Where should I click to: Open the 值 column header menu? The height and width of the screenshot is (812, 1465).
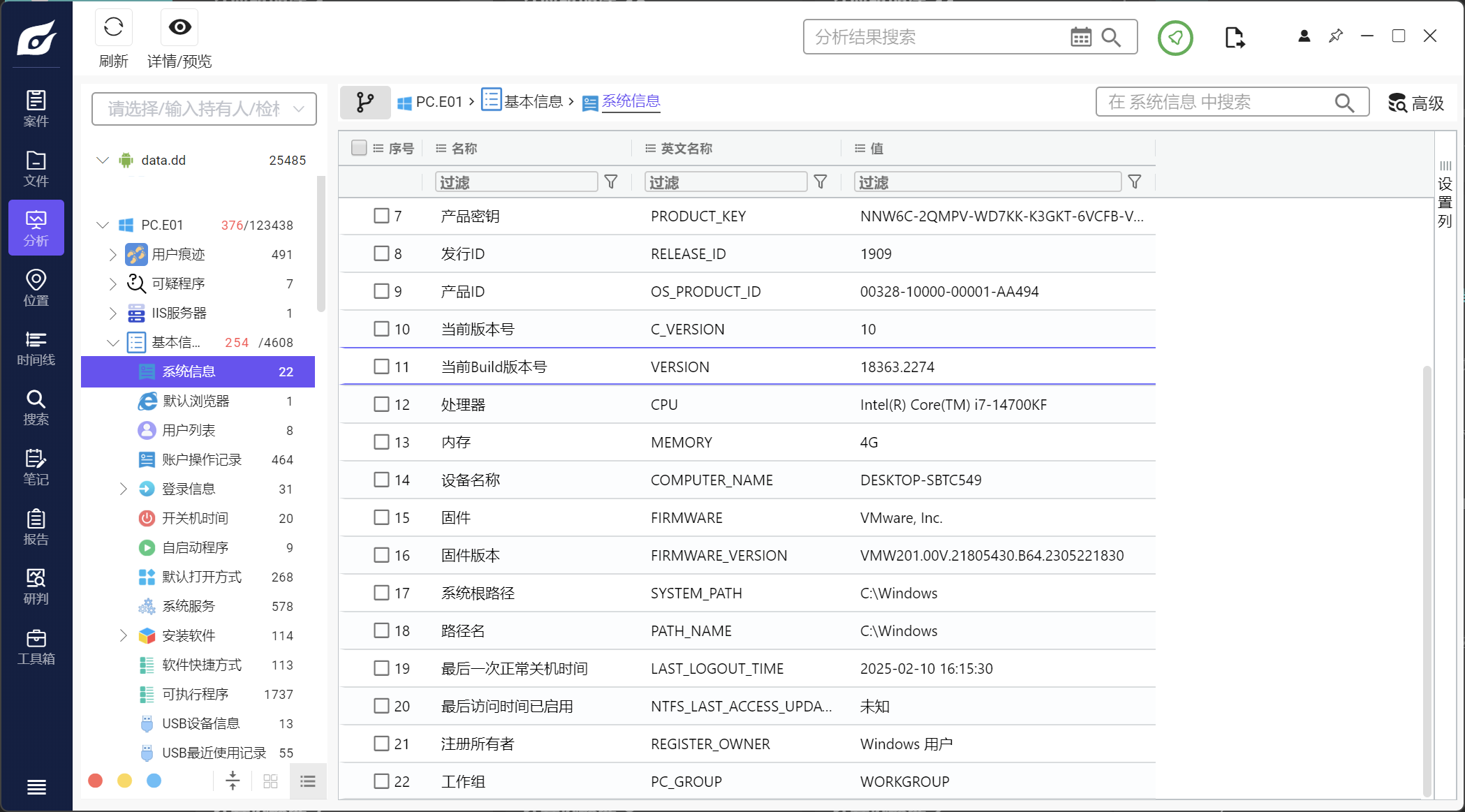click(x=860, y=148)
